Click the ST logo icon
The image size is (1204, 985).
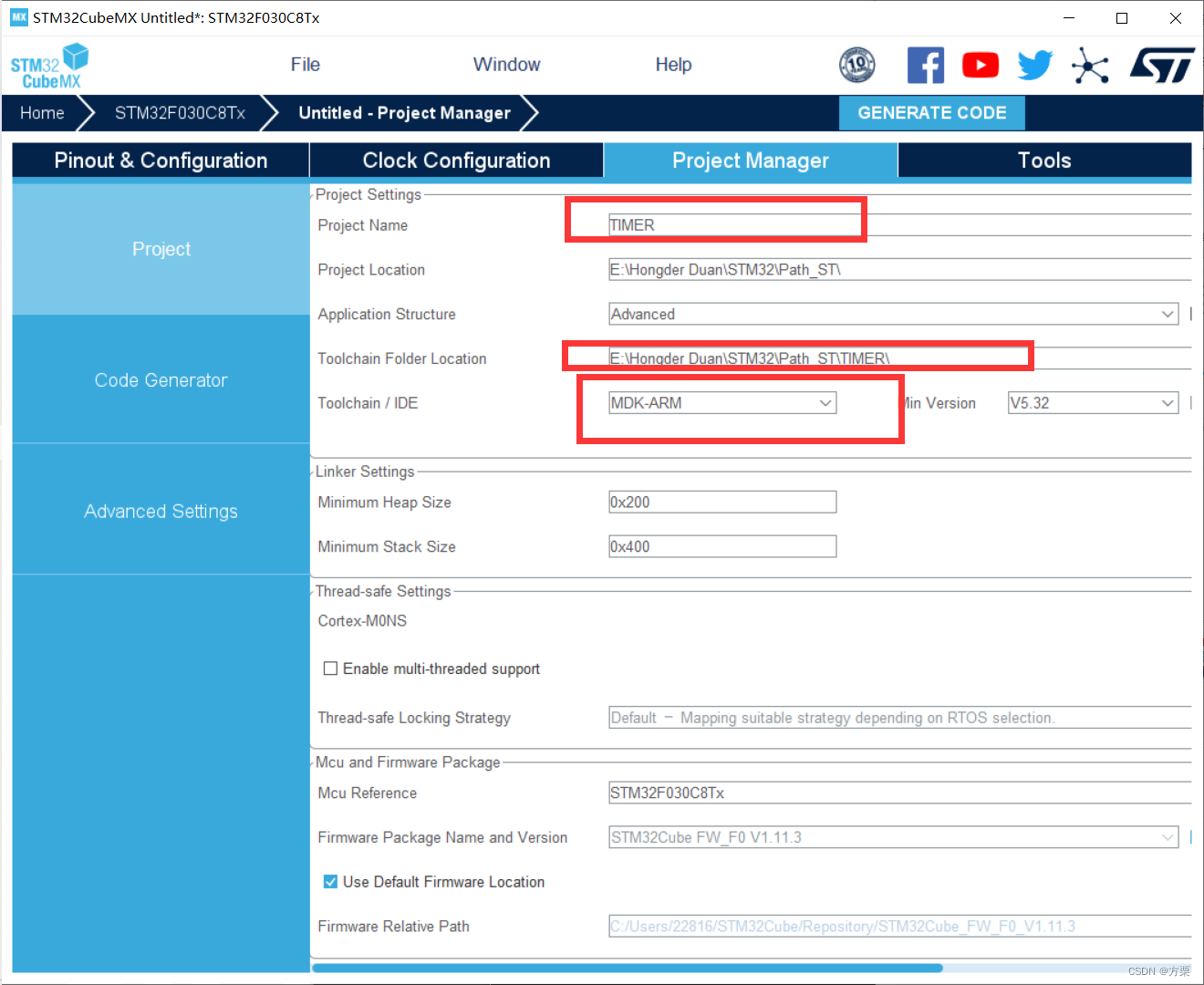tap(1162, 66)
